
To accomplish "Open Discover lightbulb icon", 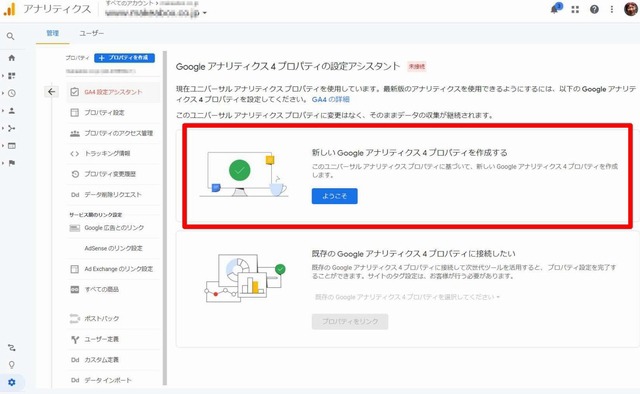I will coord(11,365).
